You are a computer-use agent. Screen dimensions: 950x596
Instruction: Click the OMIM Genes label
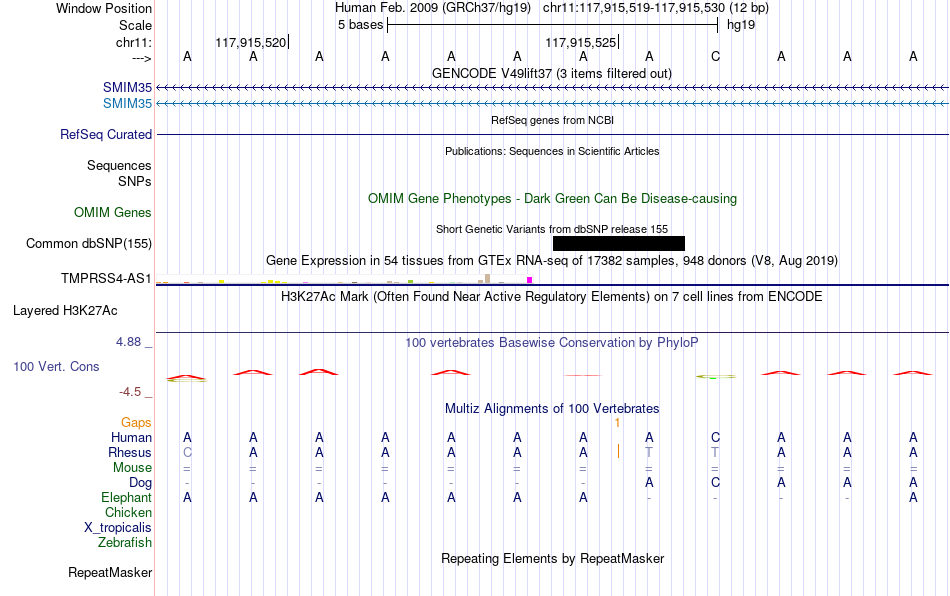[x=113, y=213]
